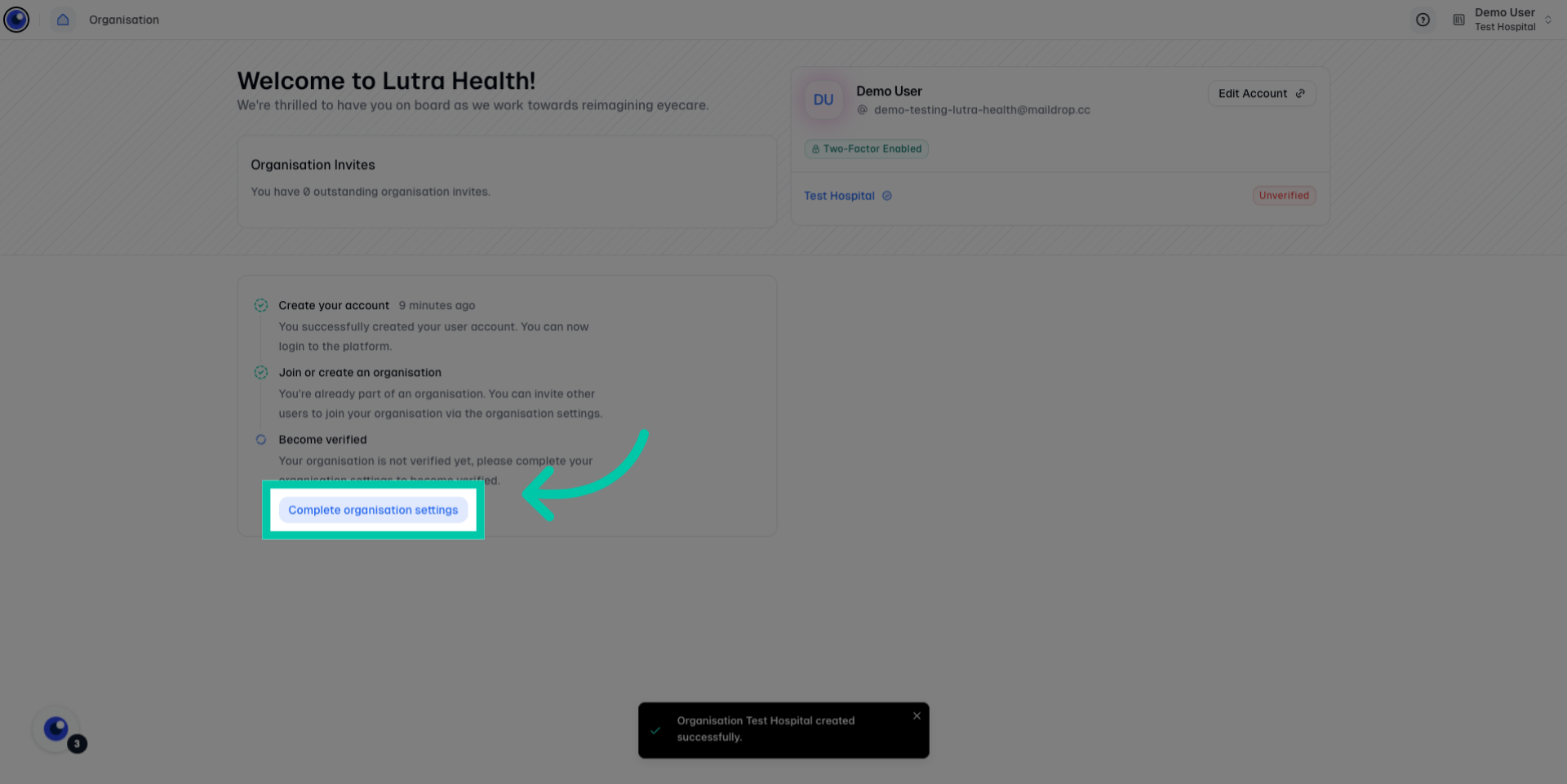Click the Lutra Health eye logo
This screenshot has width=1567, height=784.
click(x=16, y=20)
